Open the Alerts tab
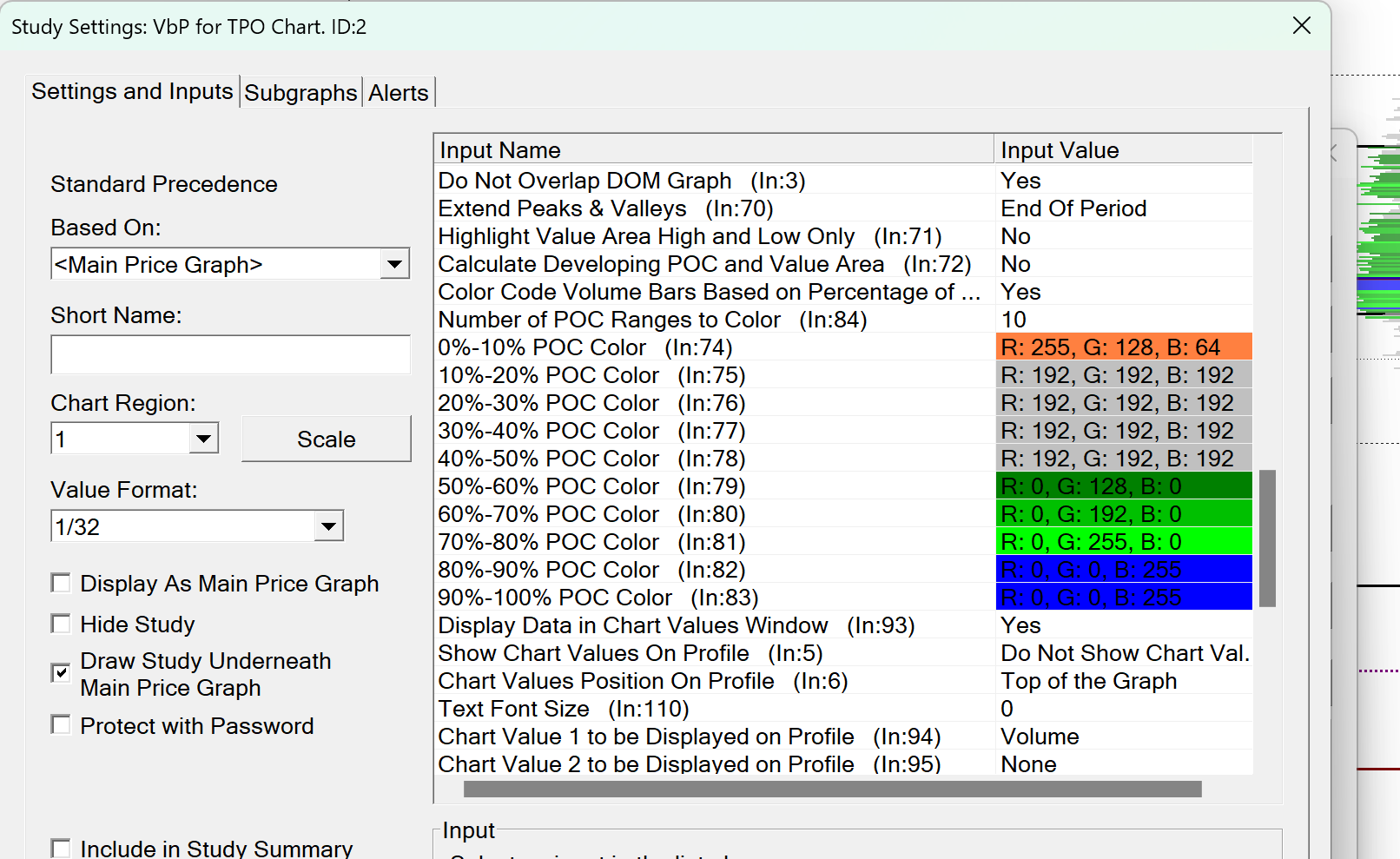 pos(398,93)
